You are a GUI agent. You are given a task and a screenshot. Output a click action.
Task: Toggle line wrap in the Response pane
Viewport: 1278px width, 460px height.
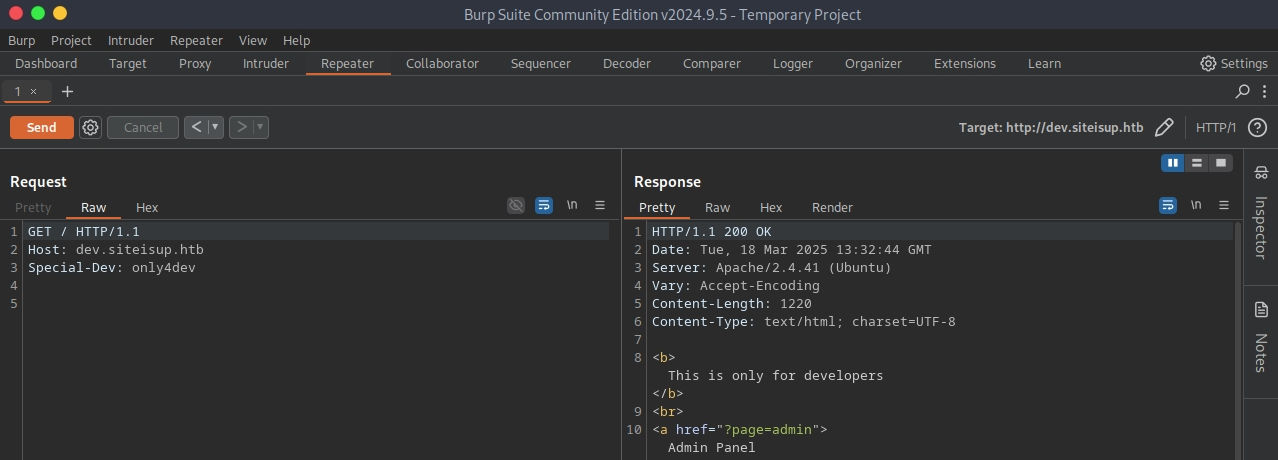(1168, 205)
